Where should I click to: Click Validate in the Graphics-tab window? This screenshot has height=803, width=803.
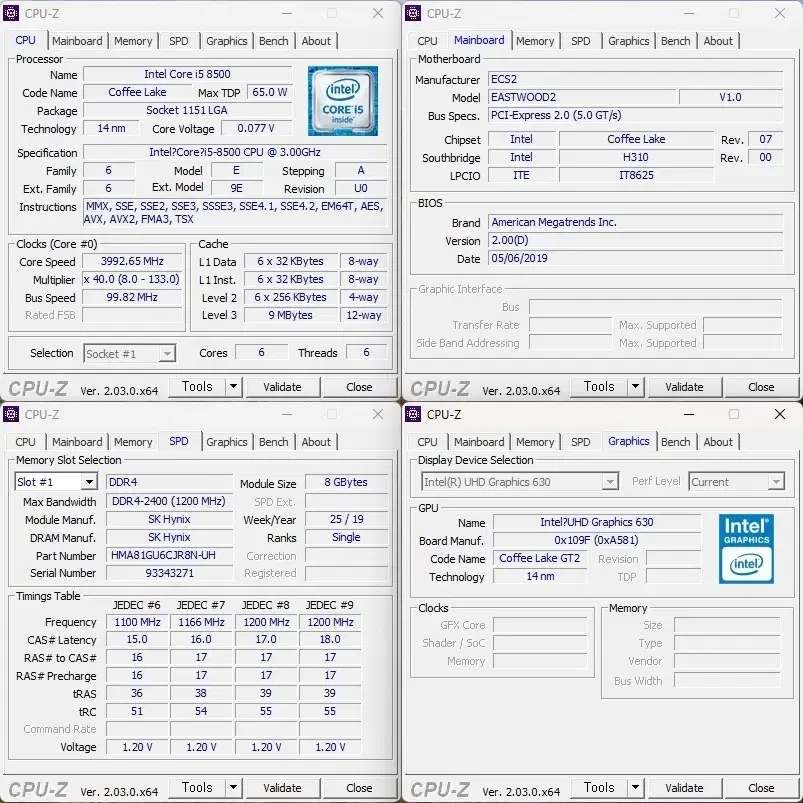click(685, 788)
